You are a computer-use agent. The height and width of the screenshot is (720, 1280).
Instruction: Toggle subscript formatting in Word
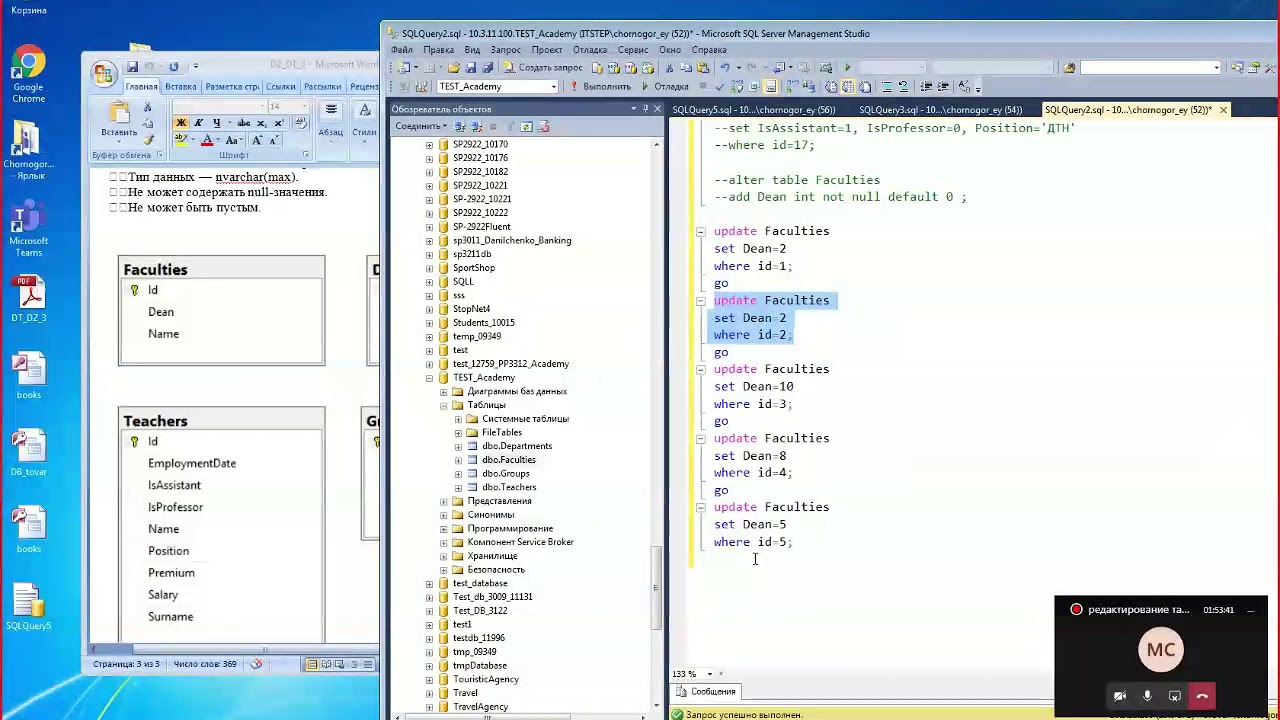point(261,123)
